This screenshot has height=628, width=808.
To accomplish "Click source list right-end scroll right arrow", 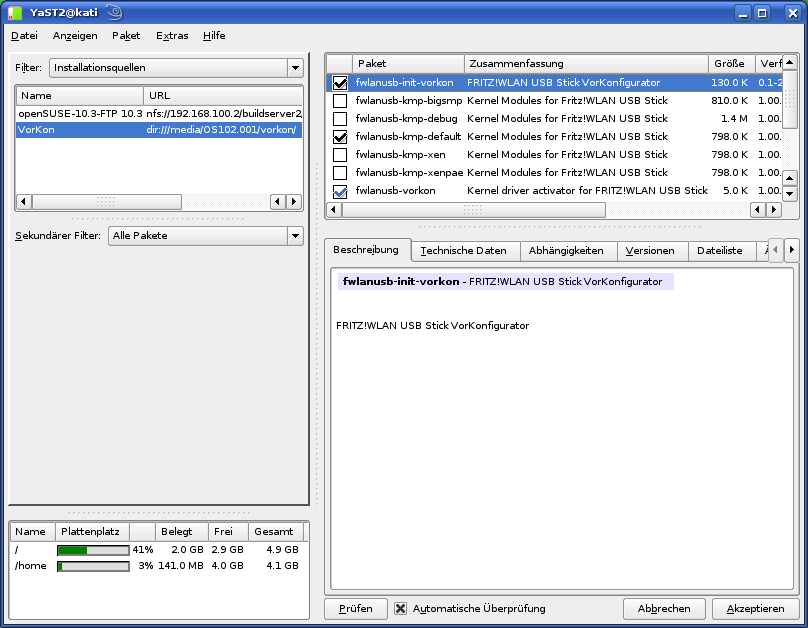I will 294,201.
